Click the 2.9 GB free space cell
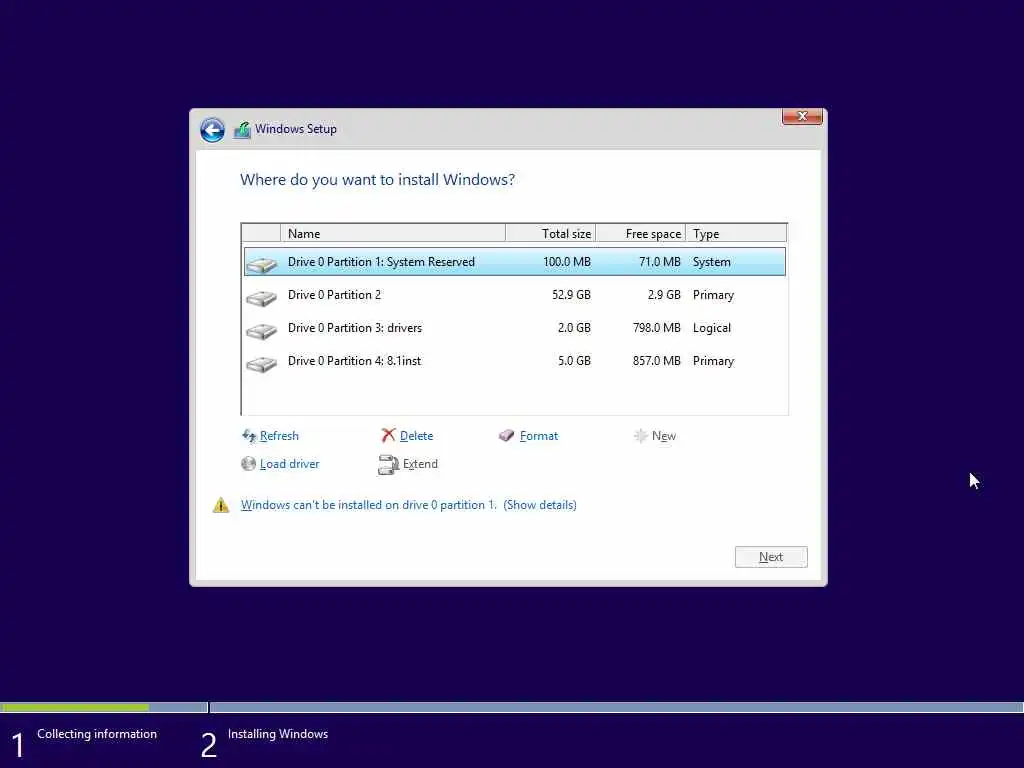This screenshot has height=768, width=1024. [664, 295]
